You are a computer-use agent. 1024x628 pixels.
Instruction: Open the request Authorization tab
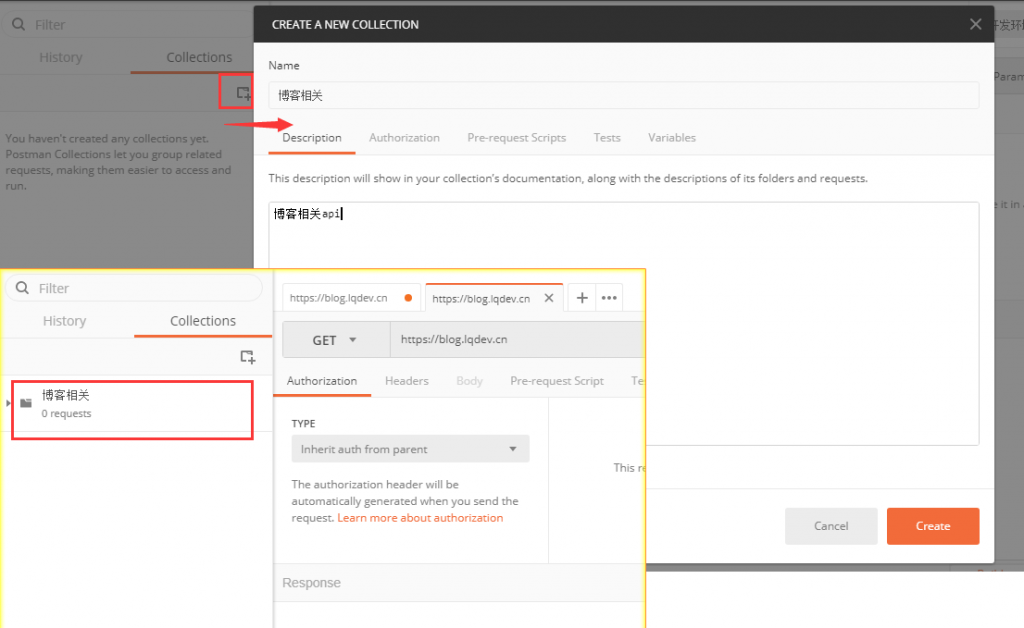click(322, 381)
